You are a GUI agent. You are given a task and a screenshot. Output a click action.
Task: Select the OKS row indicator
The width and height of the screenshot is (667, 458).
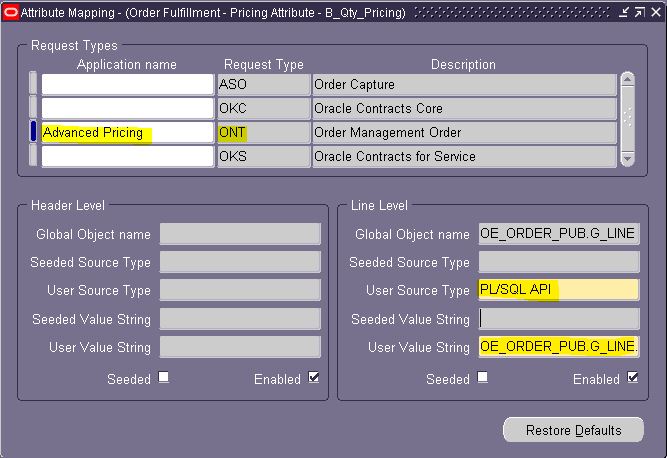point(33,156)
